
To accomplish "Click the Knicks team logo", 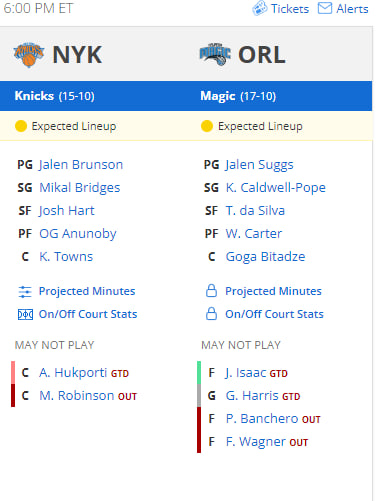I will click(x=29, y=55).
